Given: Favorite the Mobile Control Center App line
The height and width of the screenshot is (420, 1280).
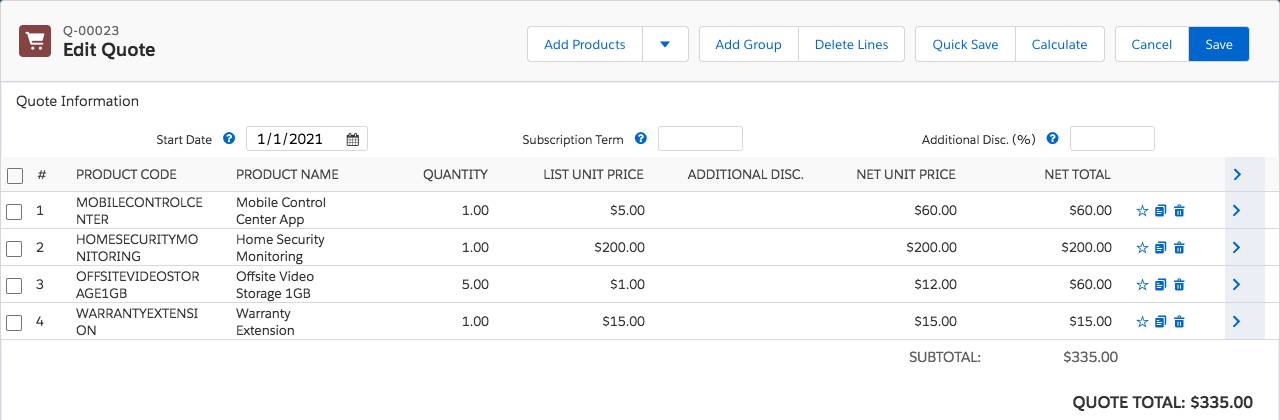Looking at the screenshot, I should pyautogui.click(x=1142, y=211).
